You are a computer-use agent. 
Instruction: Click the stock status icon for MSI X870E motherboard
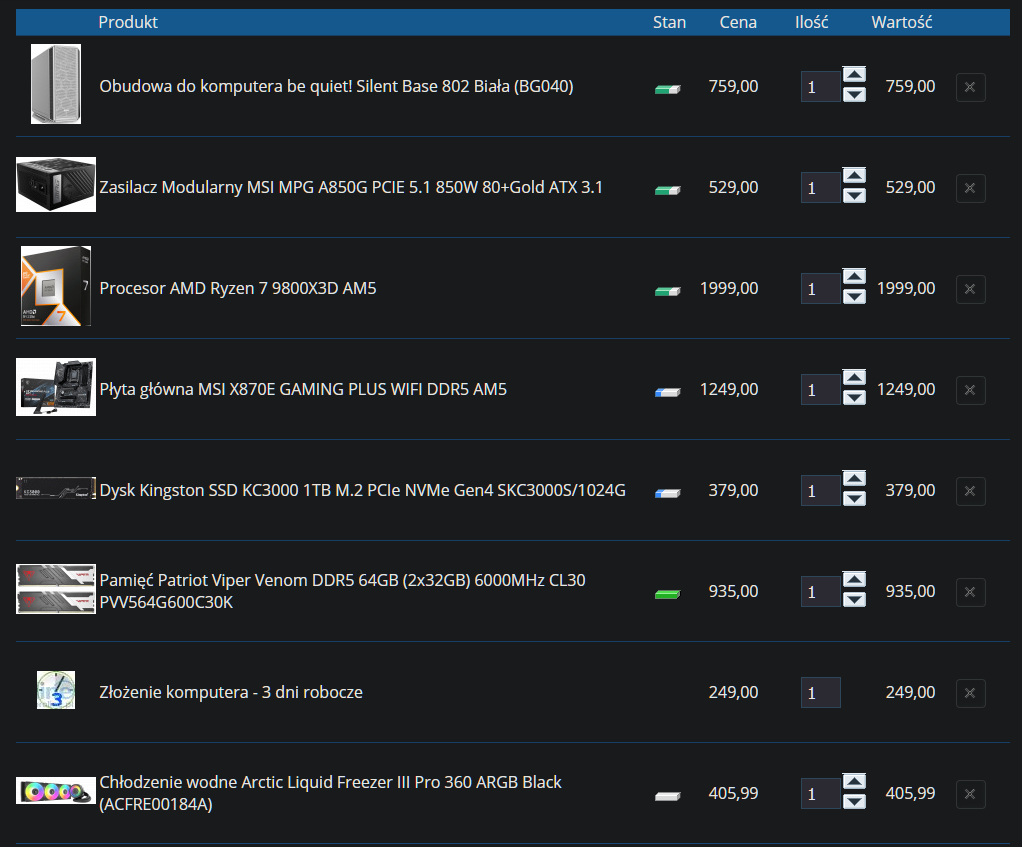667,391
